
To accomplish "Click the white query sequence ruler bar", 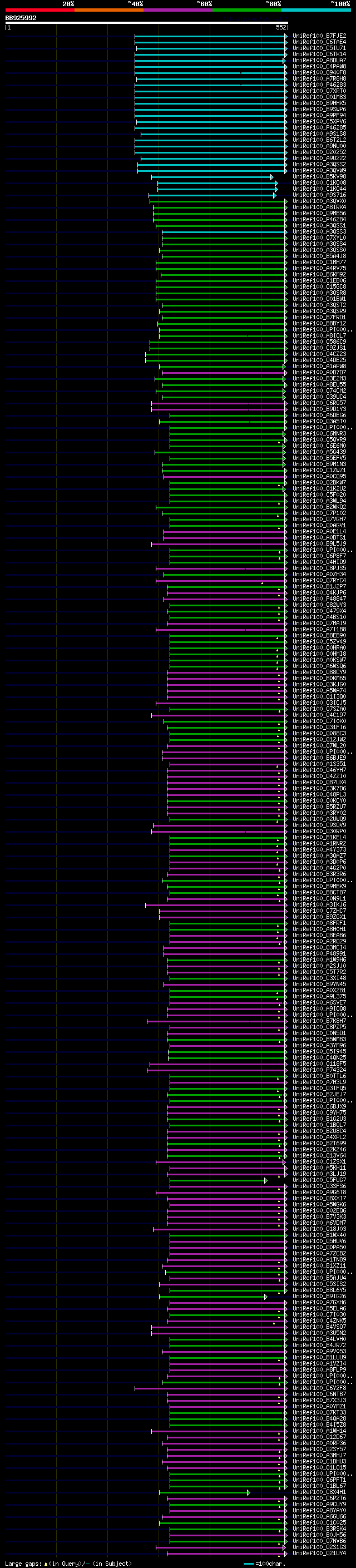I will 147,22.
